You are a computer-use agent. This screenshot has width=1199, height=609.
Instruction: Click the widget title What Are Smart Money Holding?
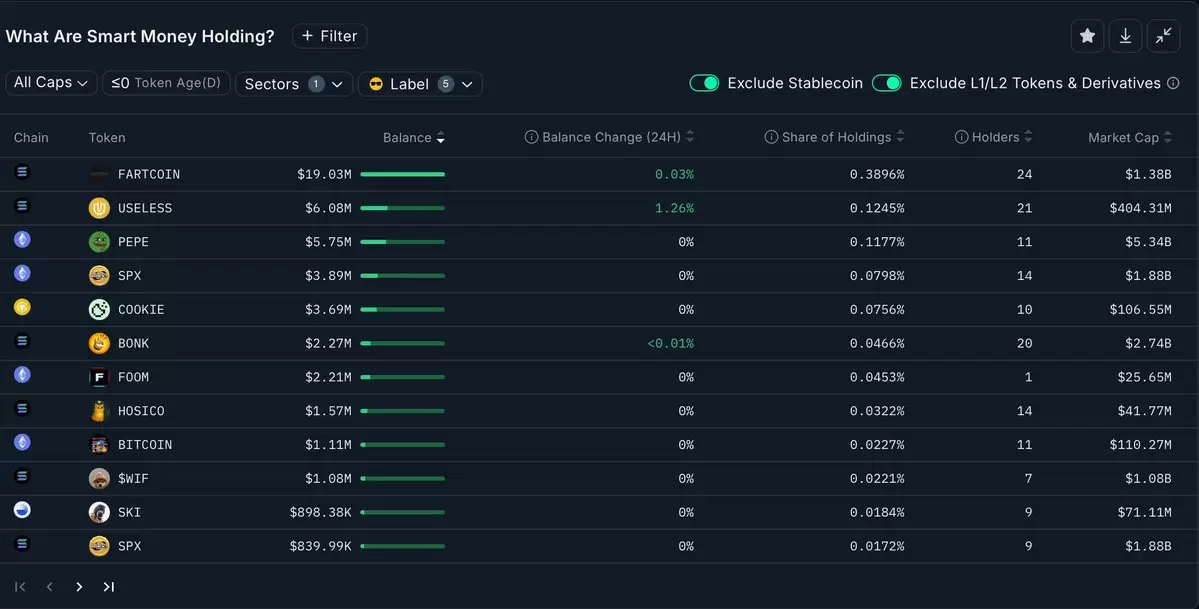140,36
